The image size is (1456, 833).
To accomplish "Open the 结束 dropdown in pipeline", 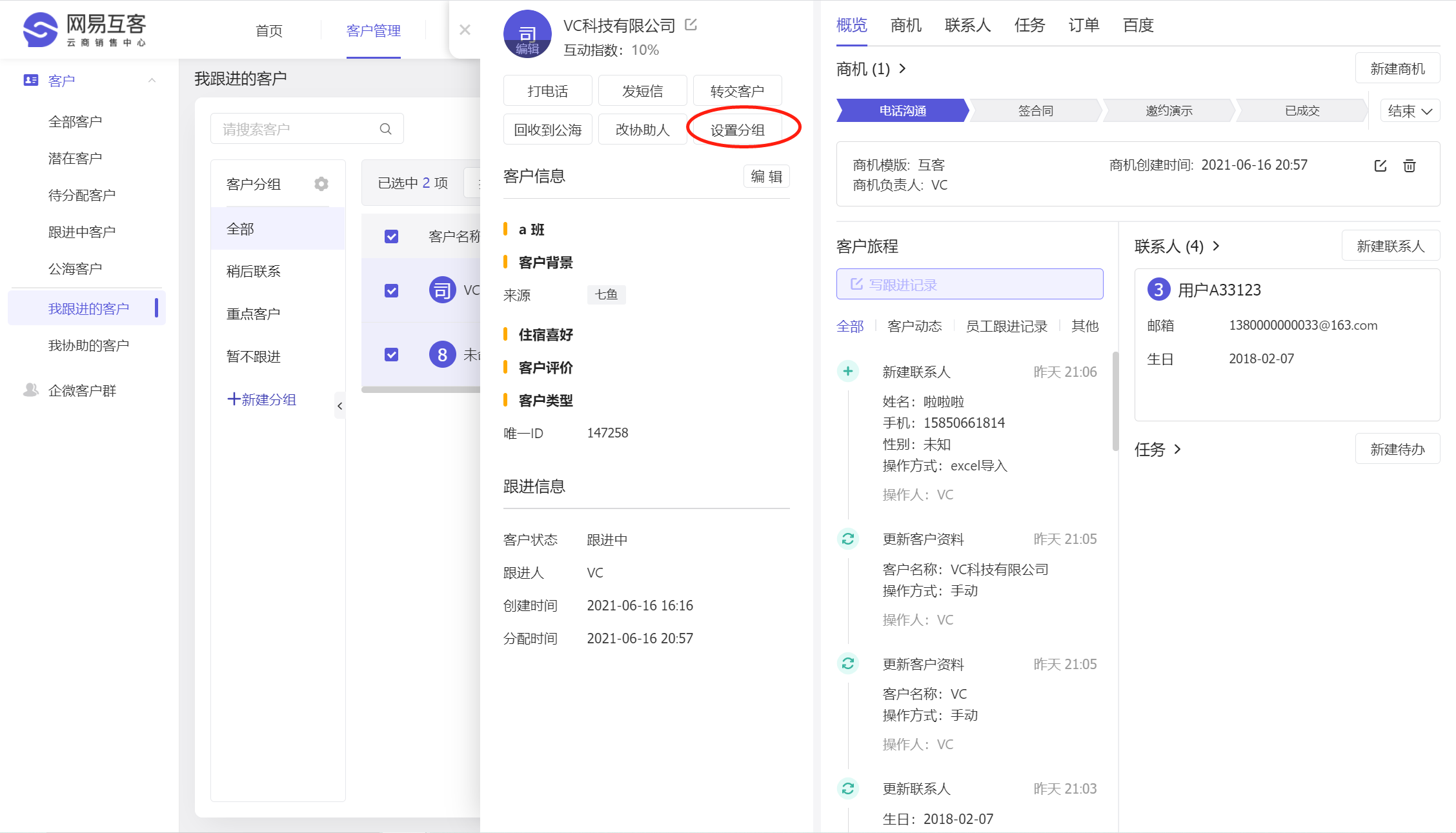I will [1410, 111].
